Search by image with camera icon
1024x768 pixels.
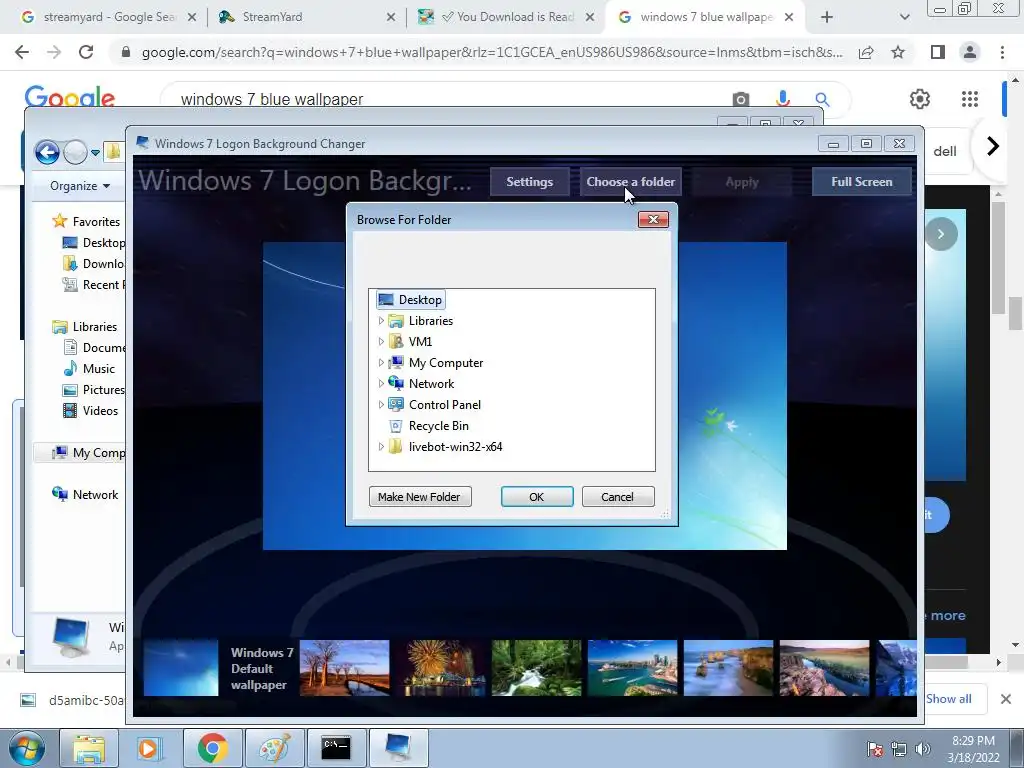[x=741, y=99]
